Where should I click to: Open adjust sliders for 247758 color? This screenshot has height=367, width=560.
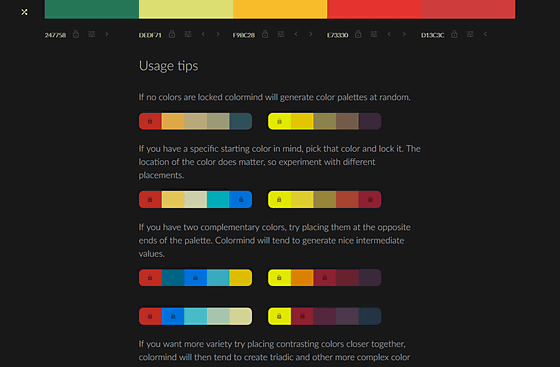[92, 34]
